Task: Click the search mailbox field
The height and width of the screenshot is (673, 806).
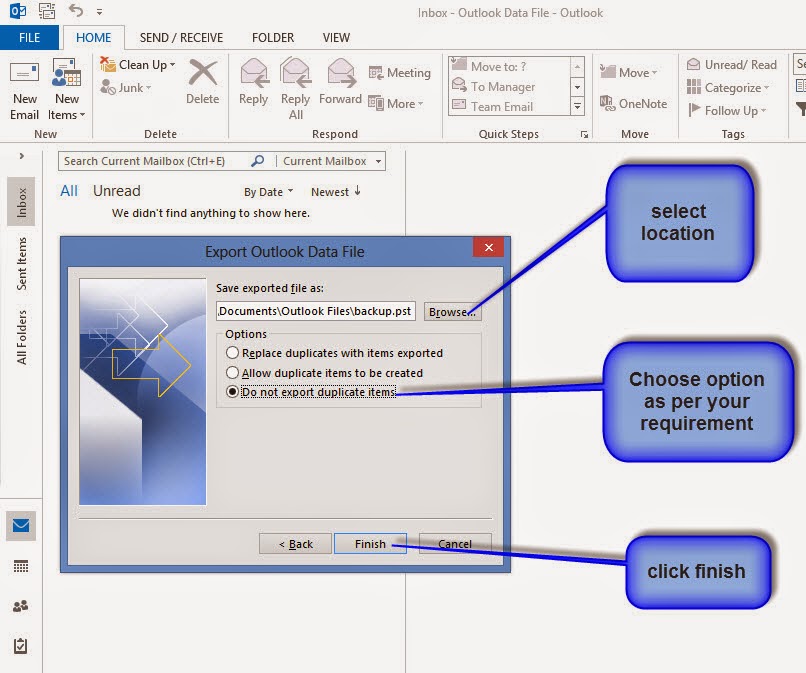Action: 154,161
